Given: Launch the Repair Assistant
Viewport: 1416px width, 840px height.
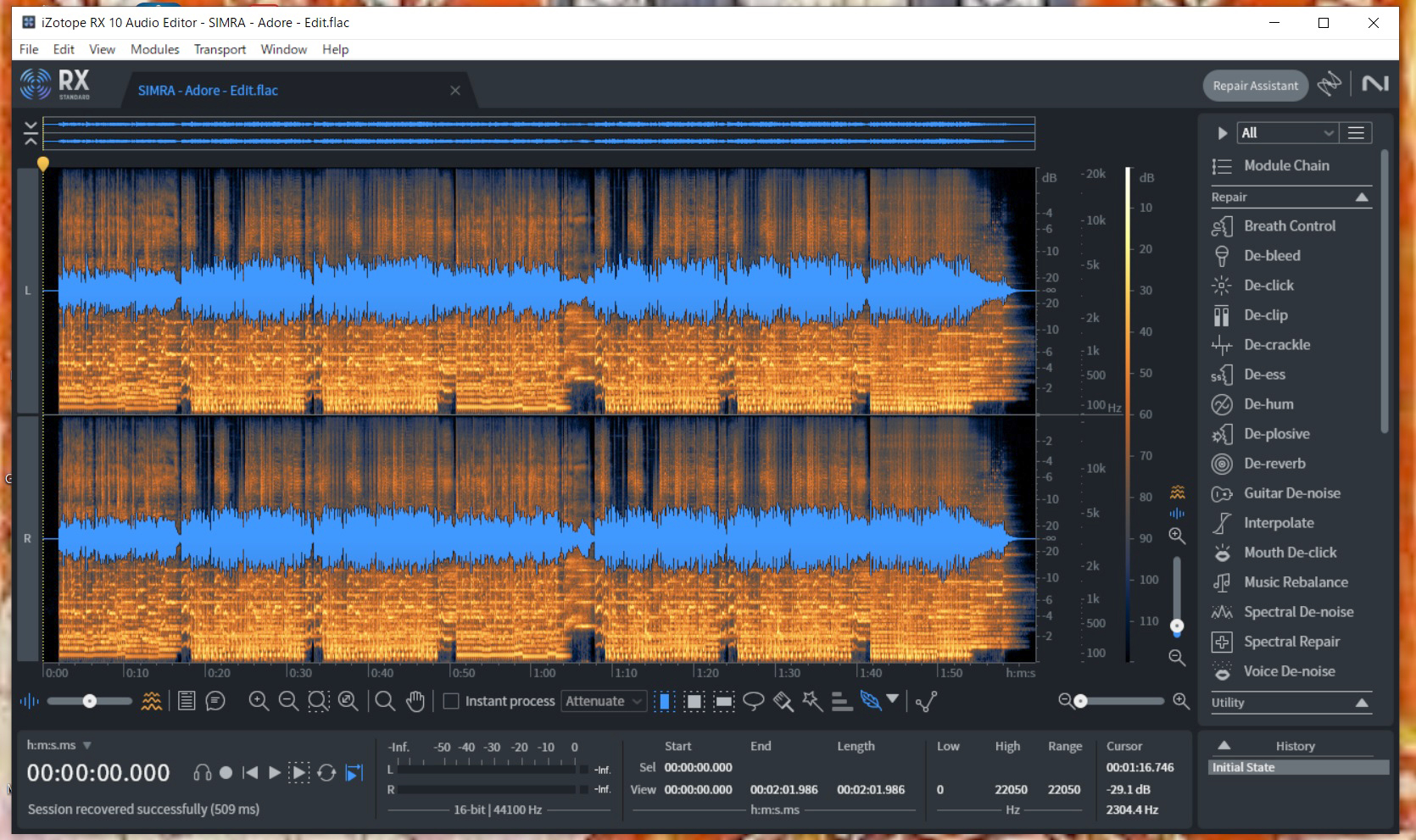Looking at the screenshot, I should pos(1255,86).
